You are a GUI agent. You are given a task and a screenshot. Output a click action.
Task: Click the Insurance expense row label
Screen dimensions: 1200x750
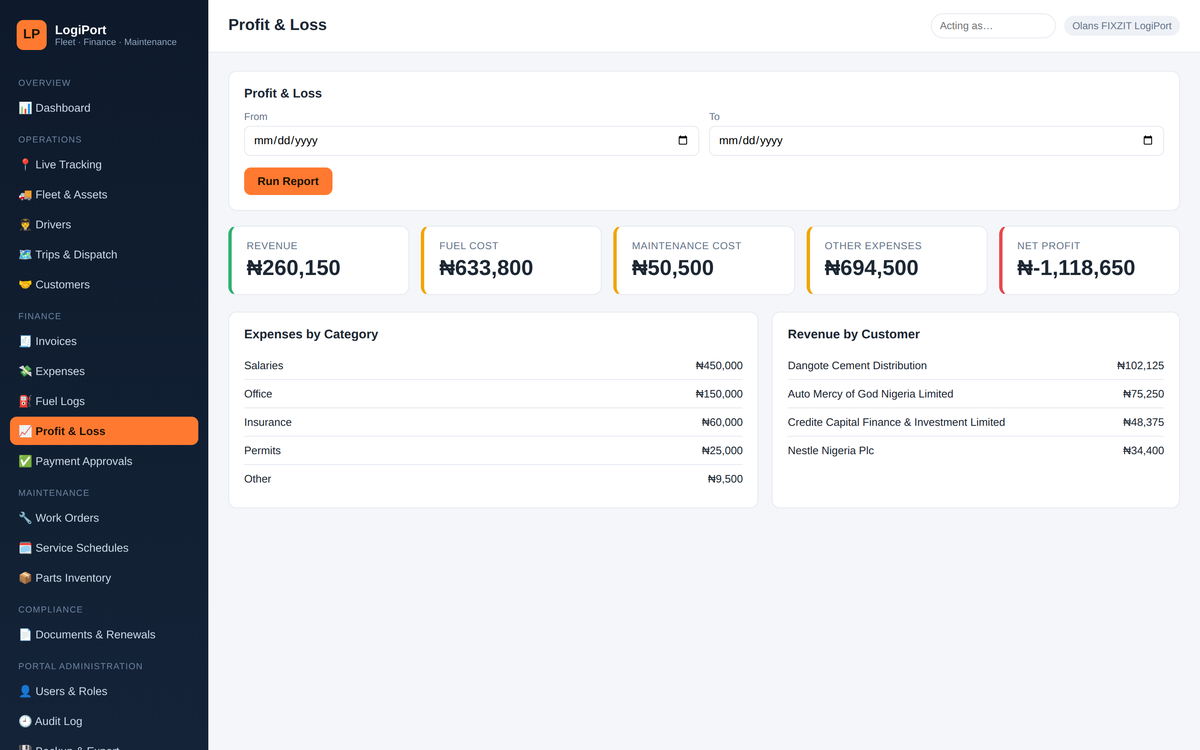click(x=268, y=422)
